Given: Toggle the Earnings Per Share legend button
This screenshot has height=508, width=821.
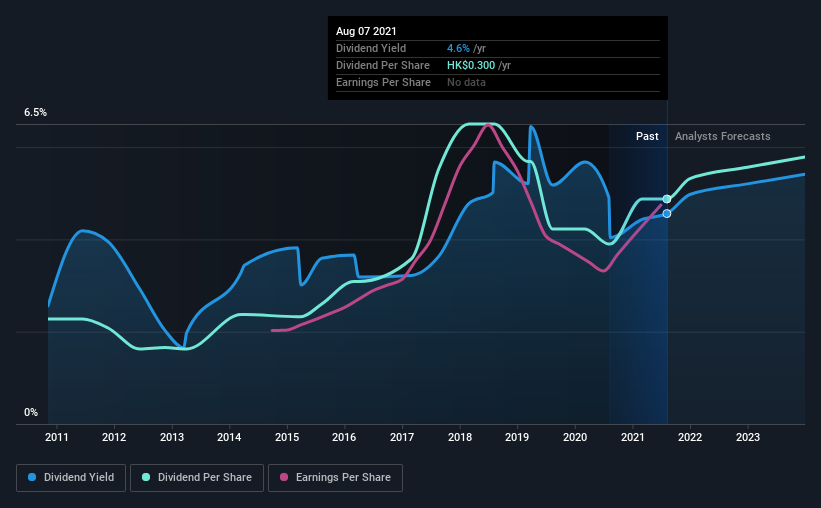Looking at the screenshot, I should point(335,478).
